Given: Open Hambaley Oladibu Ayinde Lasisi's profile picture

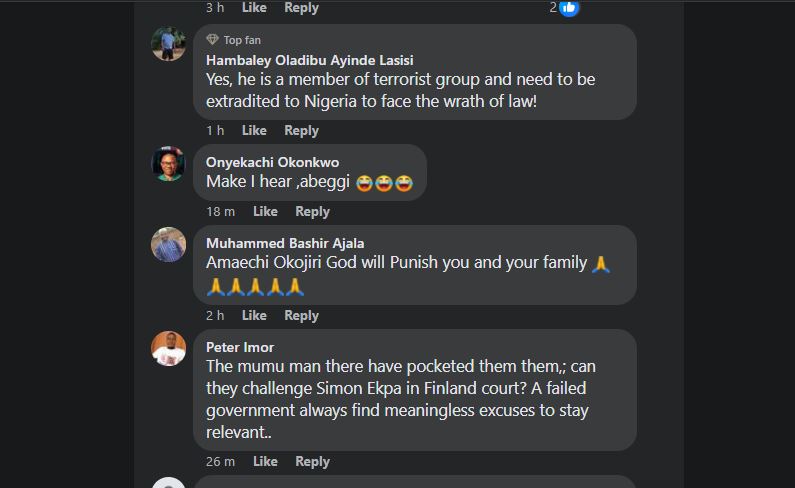Looking at the screenshot, I should click(168, 43).
